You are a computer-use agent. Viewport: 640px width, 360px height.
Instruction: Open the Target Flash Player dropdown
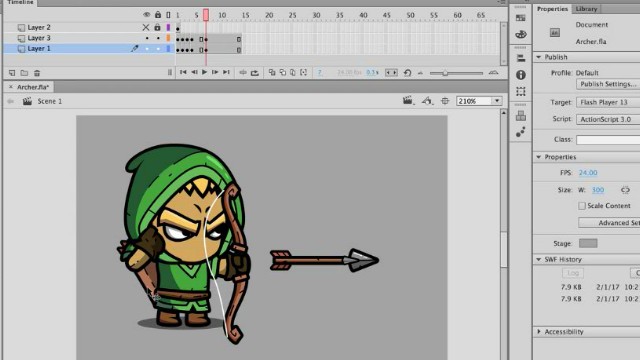[608, 102]
